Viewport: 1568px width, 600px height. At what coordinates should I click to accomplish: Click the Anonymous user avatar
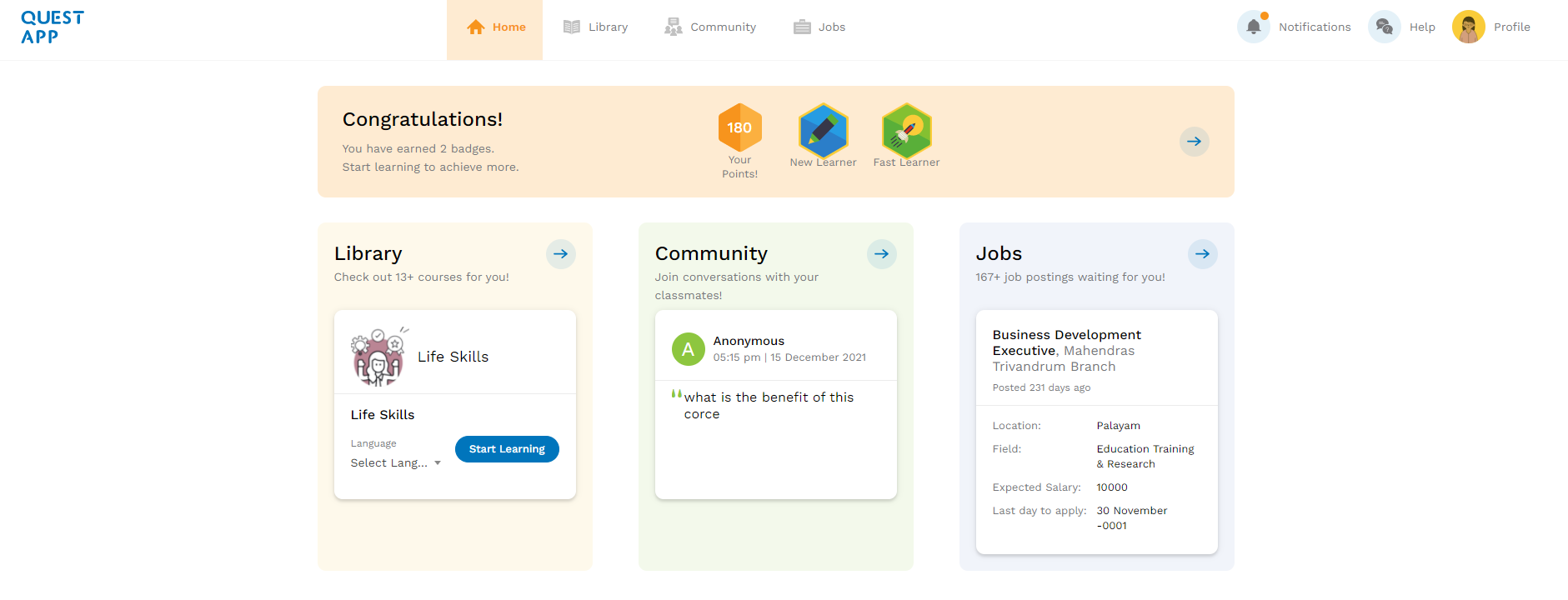688,349
